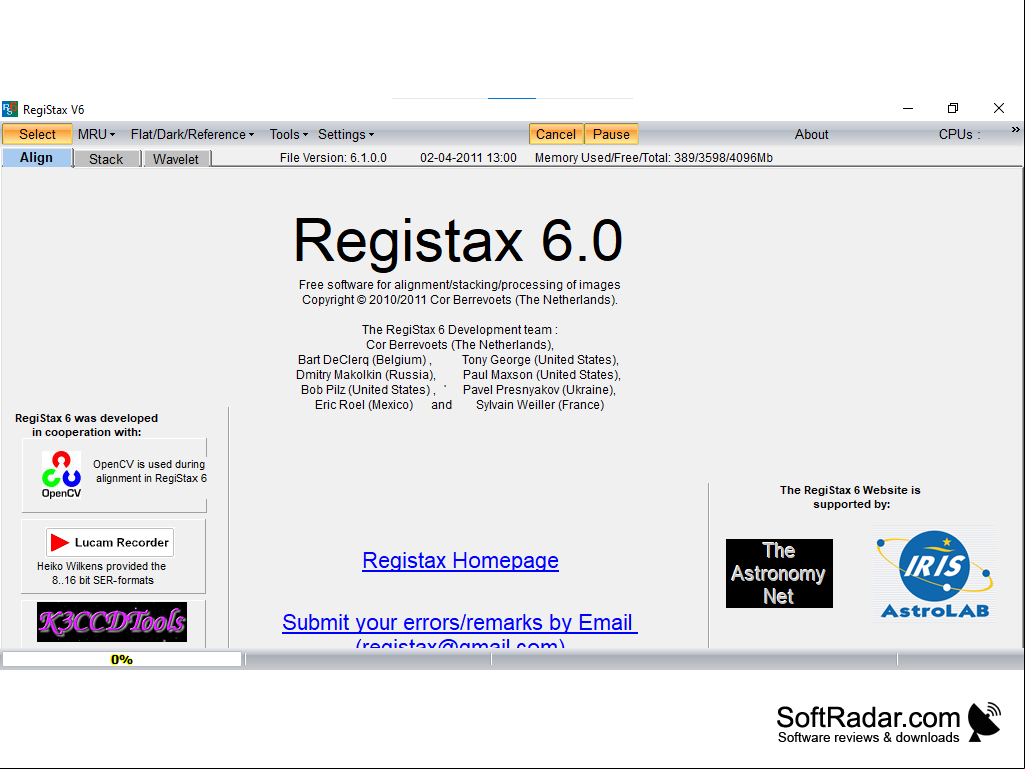Click the Pause button

[x=611, y=134]
